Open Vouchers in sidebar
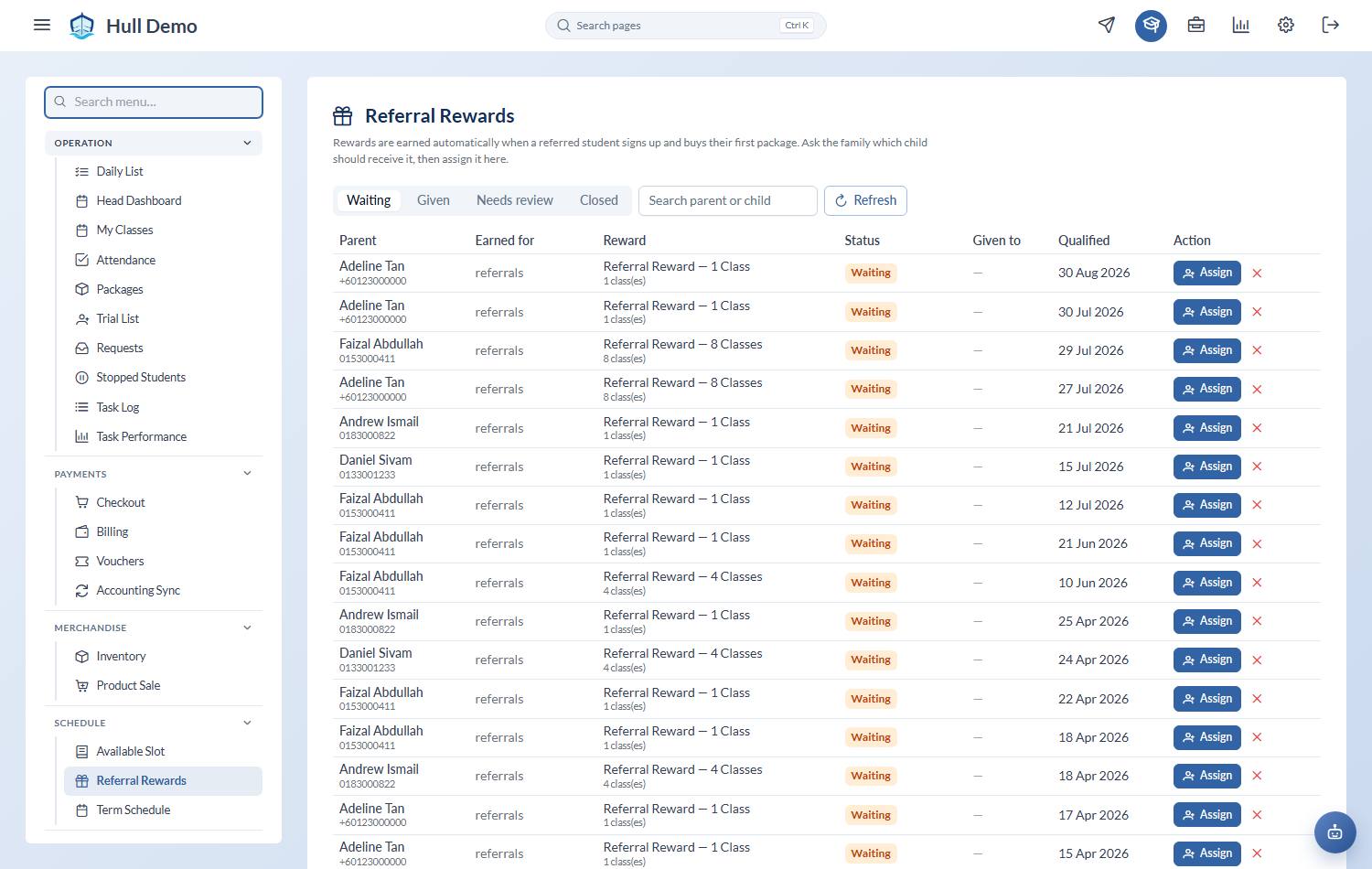 tap(163, 561)
